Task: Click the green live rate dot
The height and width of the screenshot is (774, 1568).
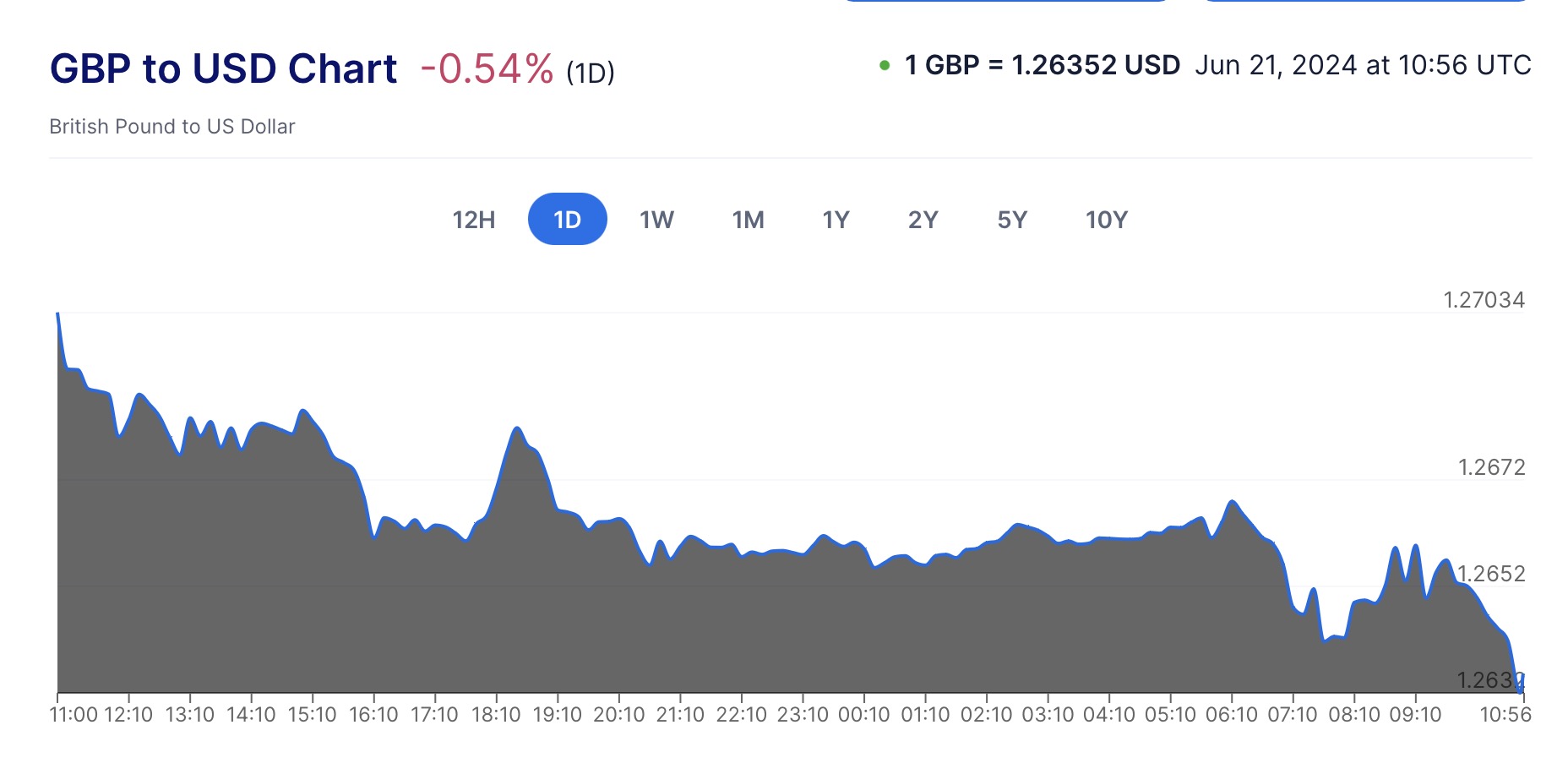Action: [x=885, y=65]
